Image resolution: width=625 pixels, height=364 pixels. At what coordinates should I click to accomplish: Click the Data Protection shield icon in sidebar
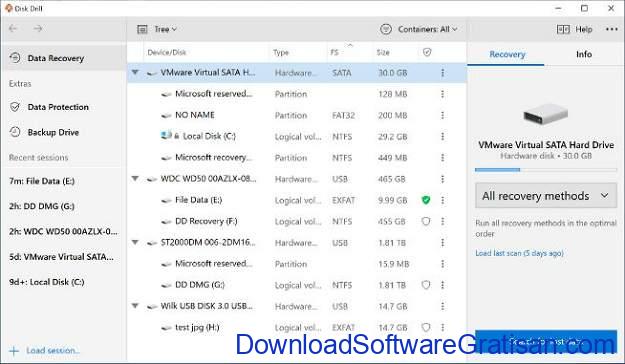pyautogui.click(x=15, y=107)
